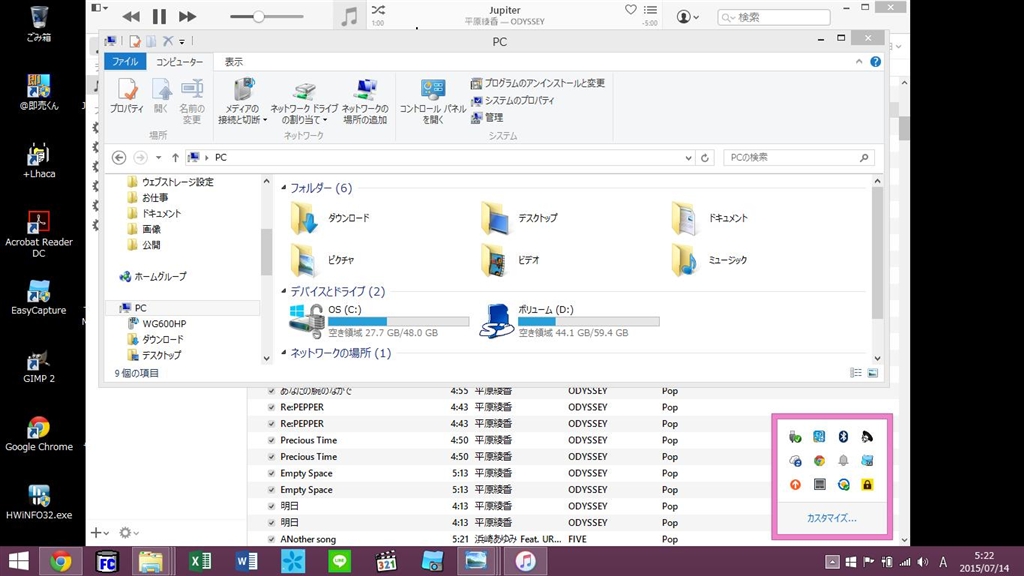Screen dimensions: 1024x576
Task: Click the Explorer up-folder arrow
Action: [175, 157]
